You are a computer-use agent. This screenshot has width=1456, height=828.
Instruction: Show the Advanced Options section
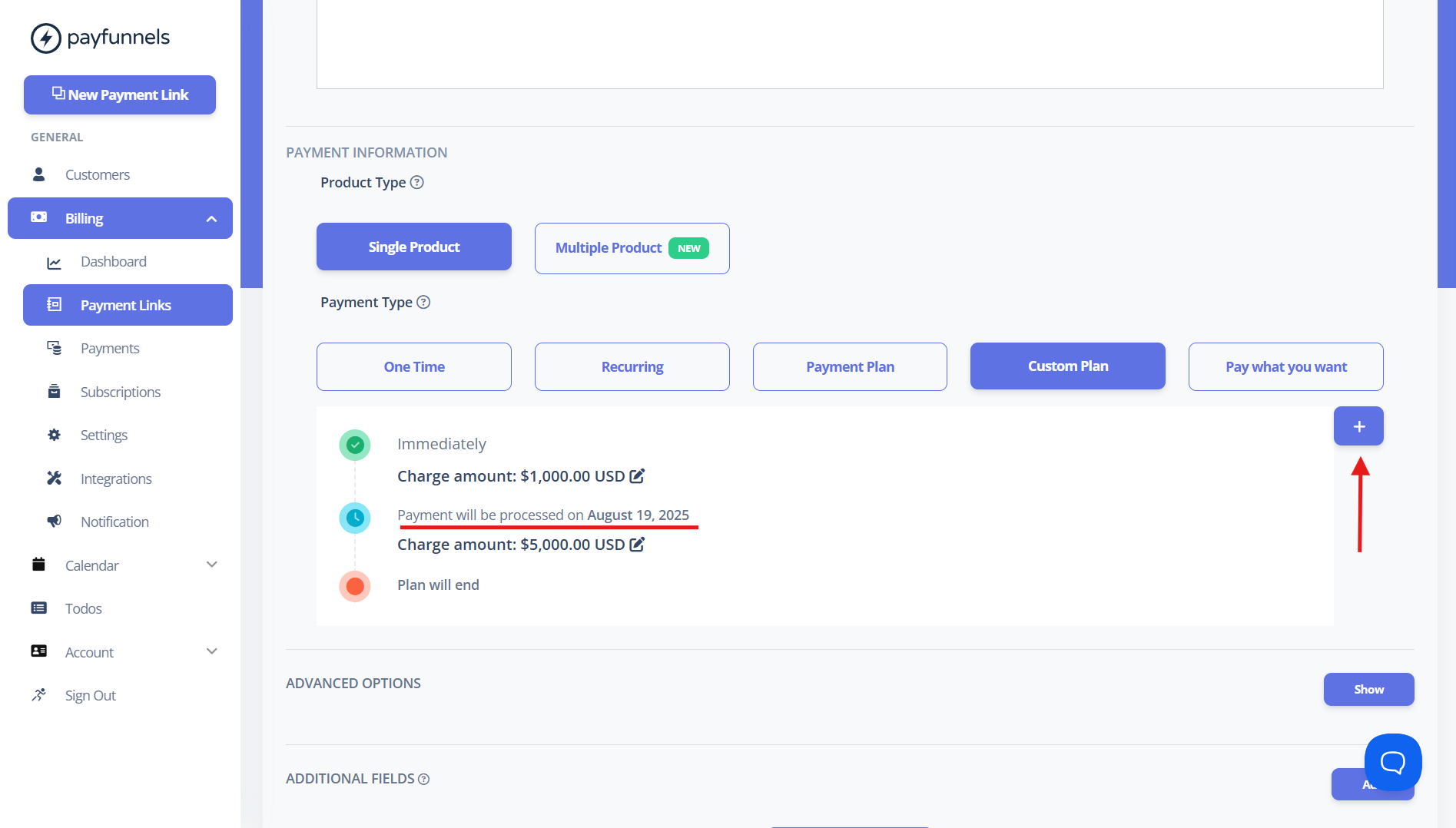point(1368,689)
